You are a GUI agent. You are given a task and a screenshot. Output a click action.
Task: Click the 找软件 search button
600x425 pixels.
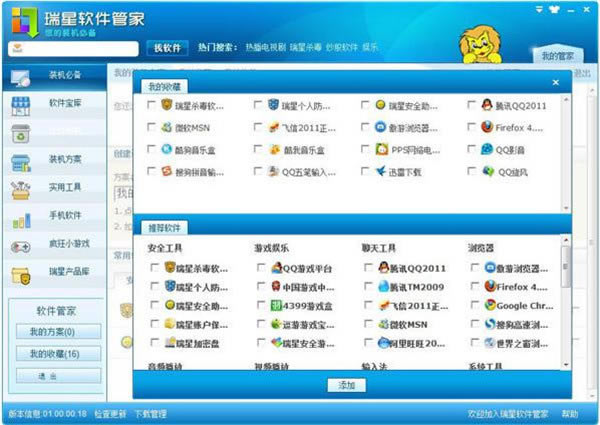pos(168,47)
